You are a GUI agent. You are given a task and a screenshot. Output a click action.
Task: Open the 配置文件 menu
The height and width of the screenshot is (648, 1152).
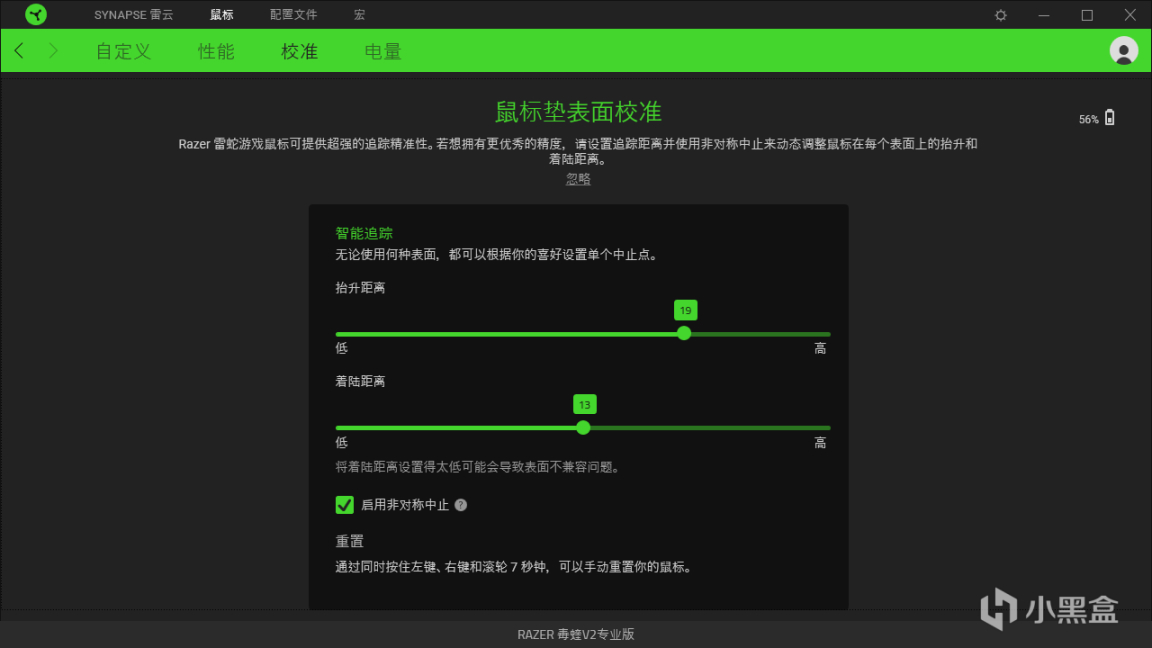(293, 15)
